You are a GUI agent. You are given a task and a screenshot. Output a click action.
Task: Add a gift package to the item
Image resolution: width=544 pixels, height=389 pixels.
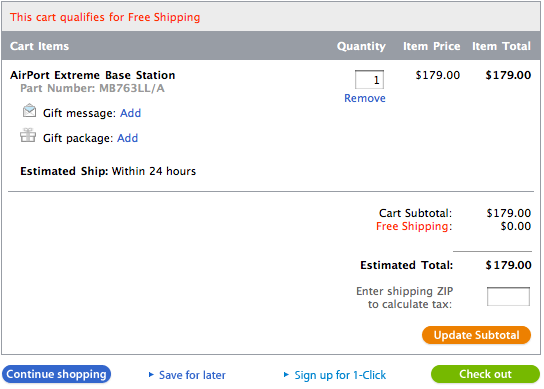pyautogui.click(x=128, y=138)
